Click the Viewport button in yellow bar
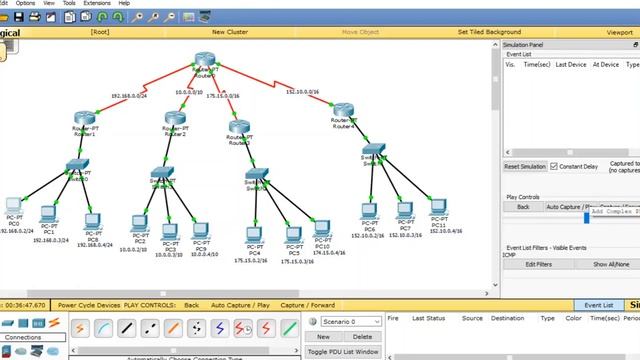Viewport: 640px width, 360px height. pyautogui.click(x=619, y=32)
